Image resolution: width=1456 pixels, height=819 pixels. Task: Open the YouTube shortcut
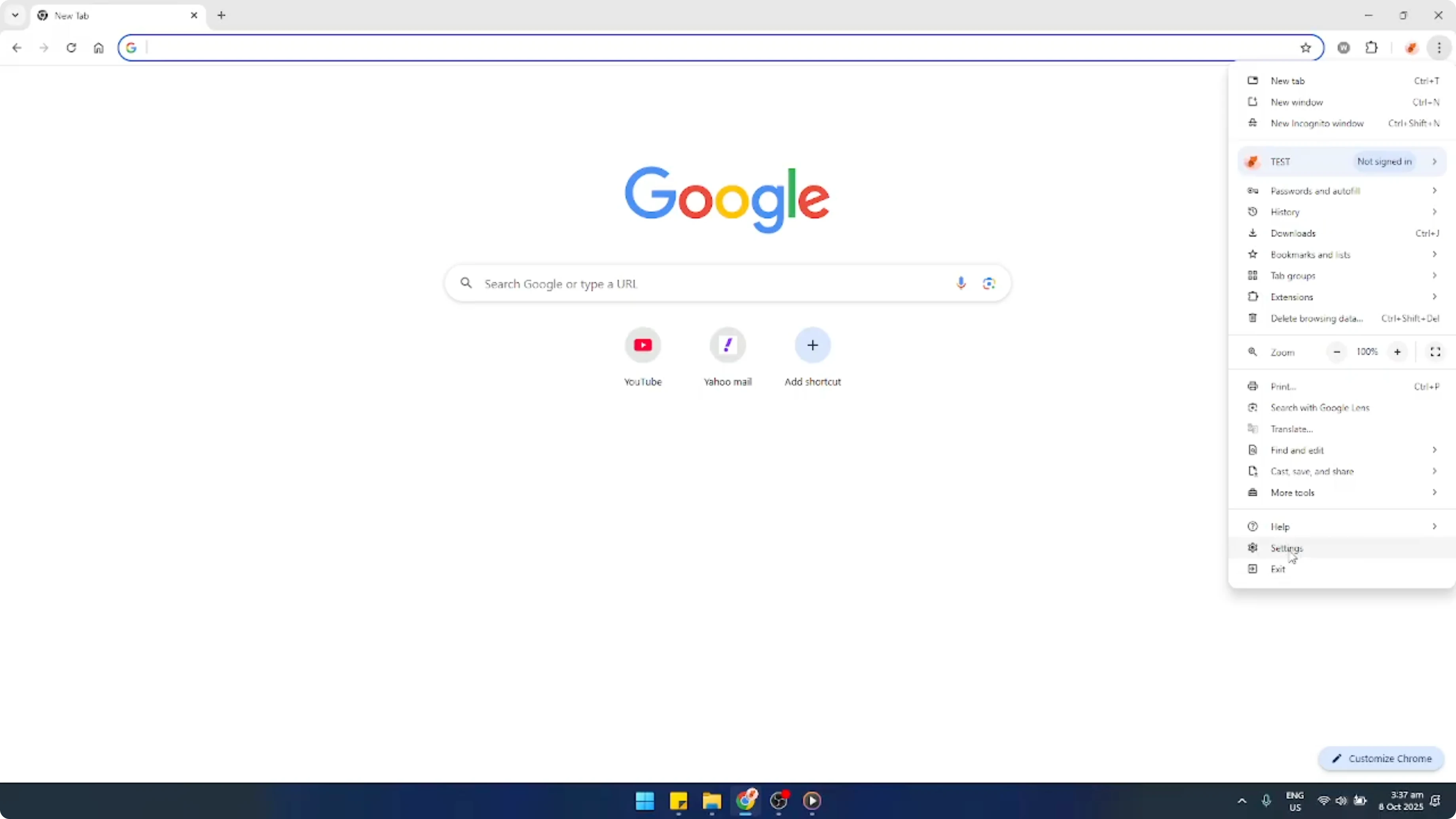(x=643, y=357)
